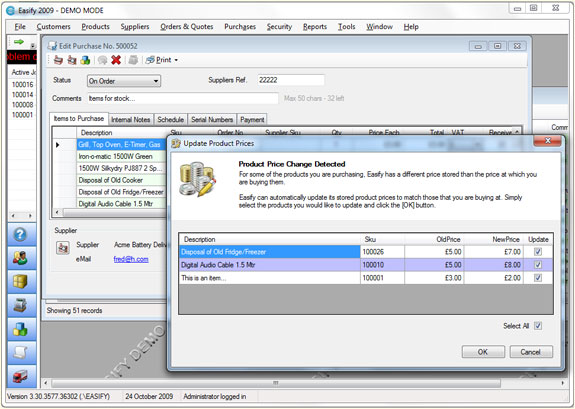Select 1500W Silkydry PJ887 row
Image resolution: width=575 pixels, height=409 pixels.
click(121, 168)
